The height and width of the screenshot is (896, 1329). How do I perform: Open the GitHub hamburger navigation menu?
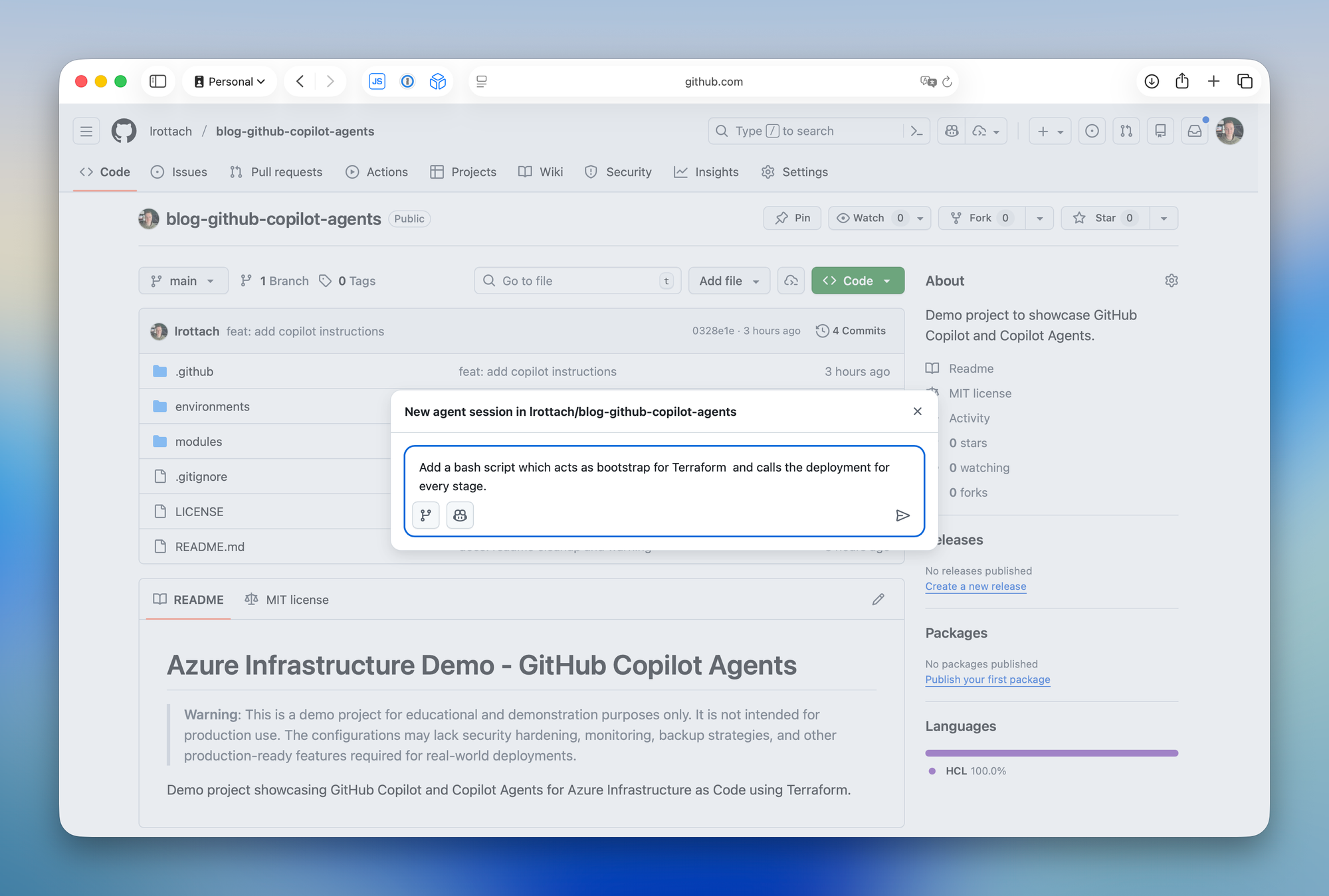point(86,132)
